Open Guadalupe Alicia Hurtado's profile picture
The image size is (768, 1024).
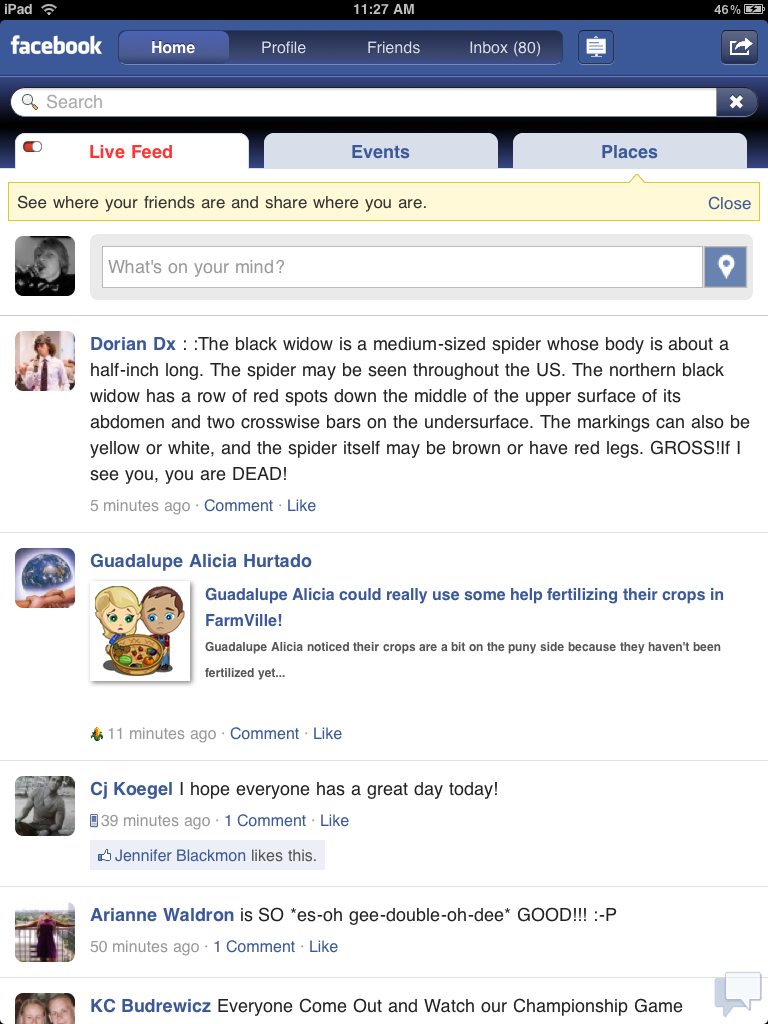click(45, 578)
